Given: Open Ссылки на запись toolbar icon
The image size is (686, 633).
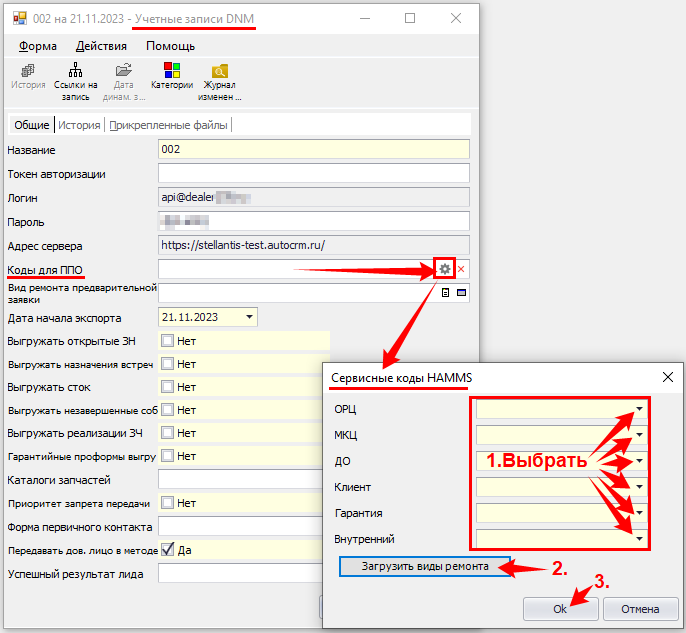Looking at the screenshot, I should (x=76, y=76).
